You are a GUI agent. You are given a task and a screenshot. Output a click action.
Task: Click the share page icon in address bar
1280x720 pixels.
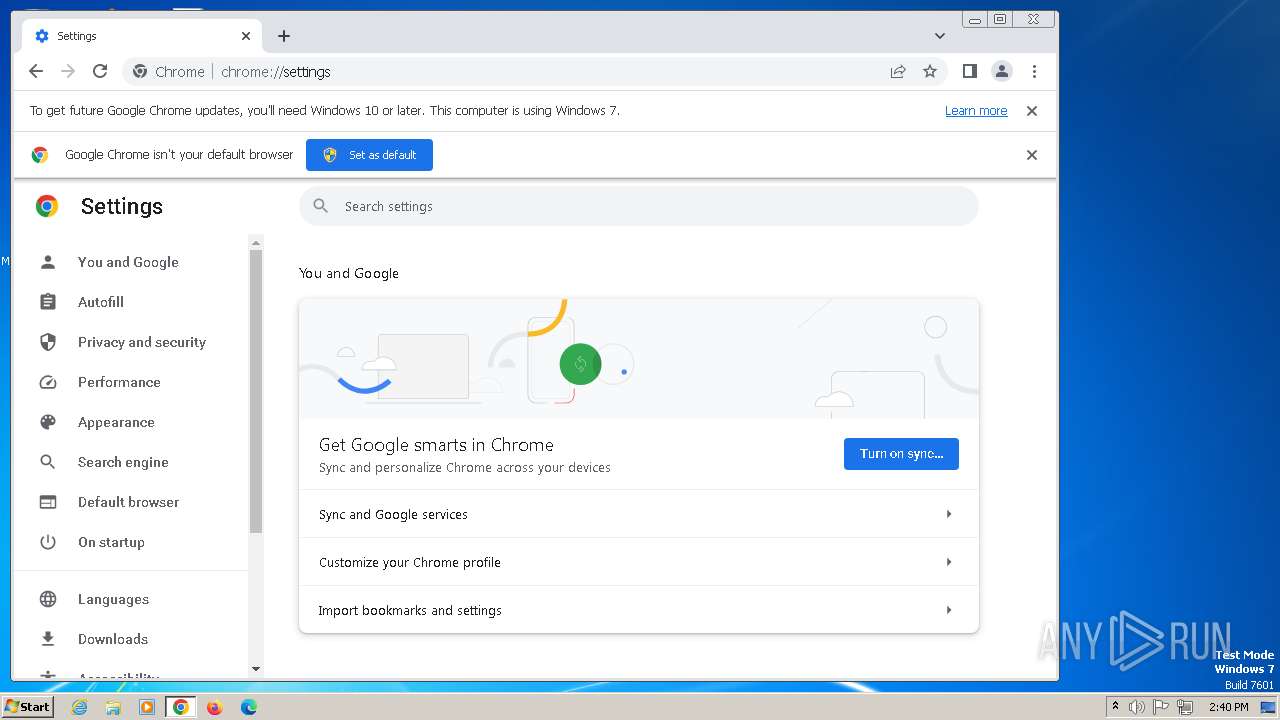pyautogui.click(x=898, y=71)
